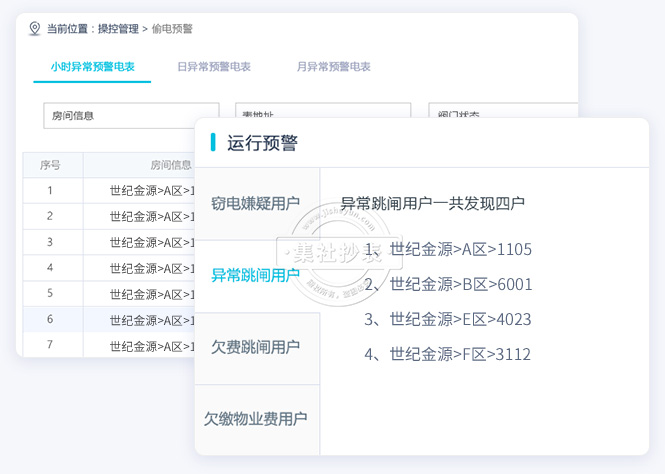Open the 欠费跳闸用户 side tab
The height and width of the screenshot is (474, 665).
coord(256,347)
